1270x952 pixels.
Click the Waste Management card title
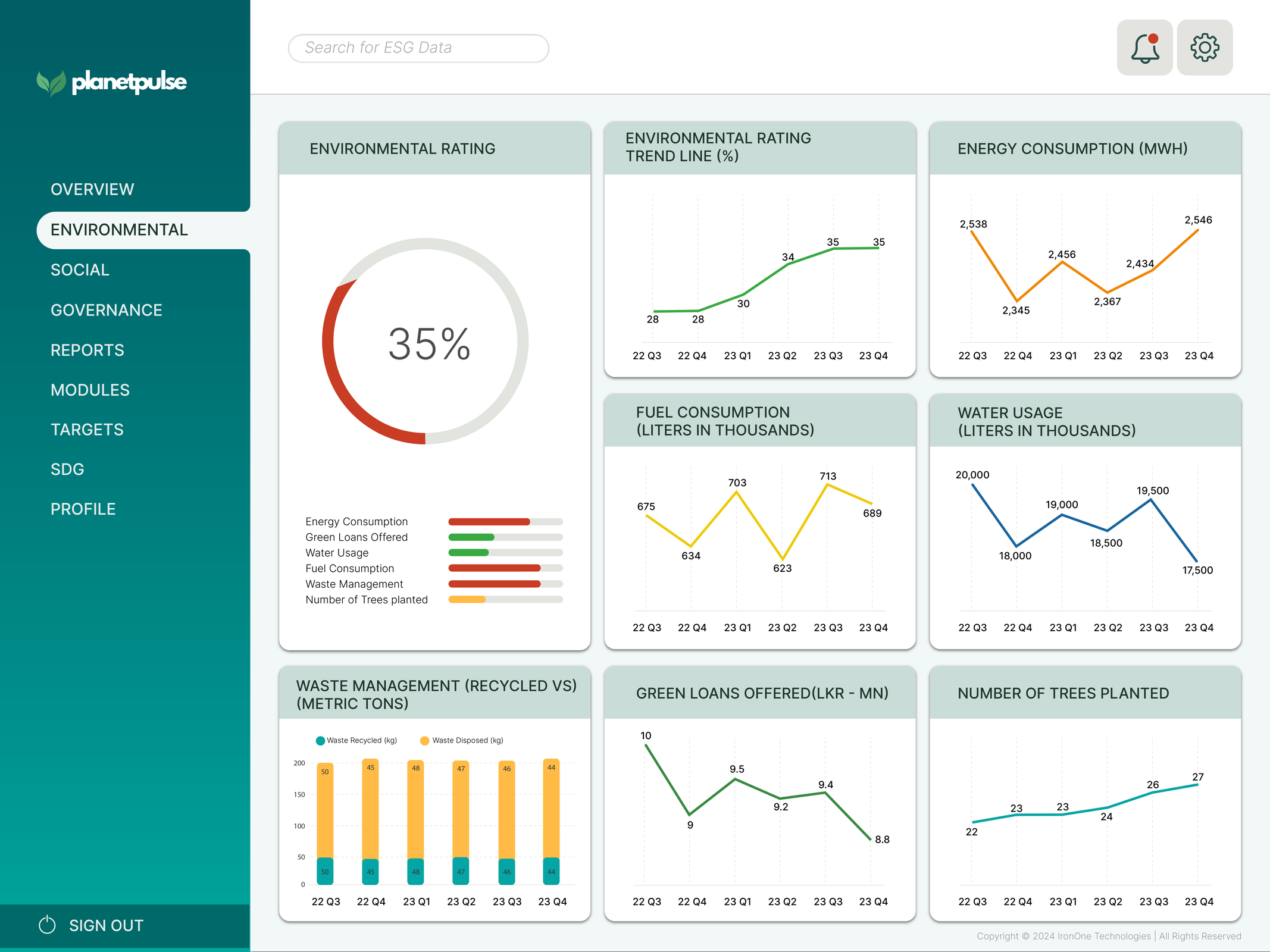coord(436,695)
